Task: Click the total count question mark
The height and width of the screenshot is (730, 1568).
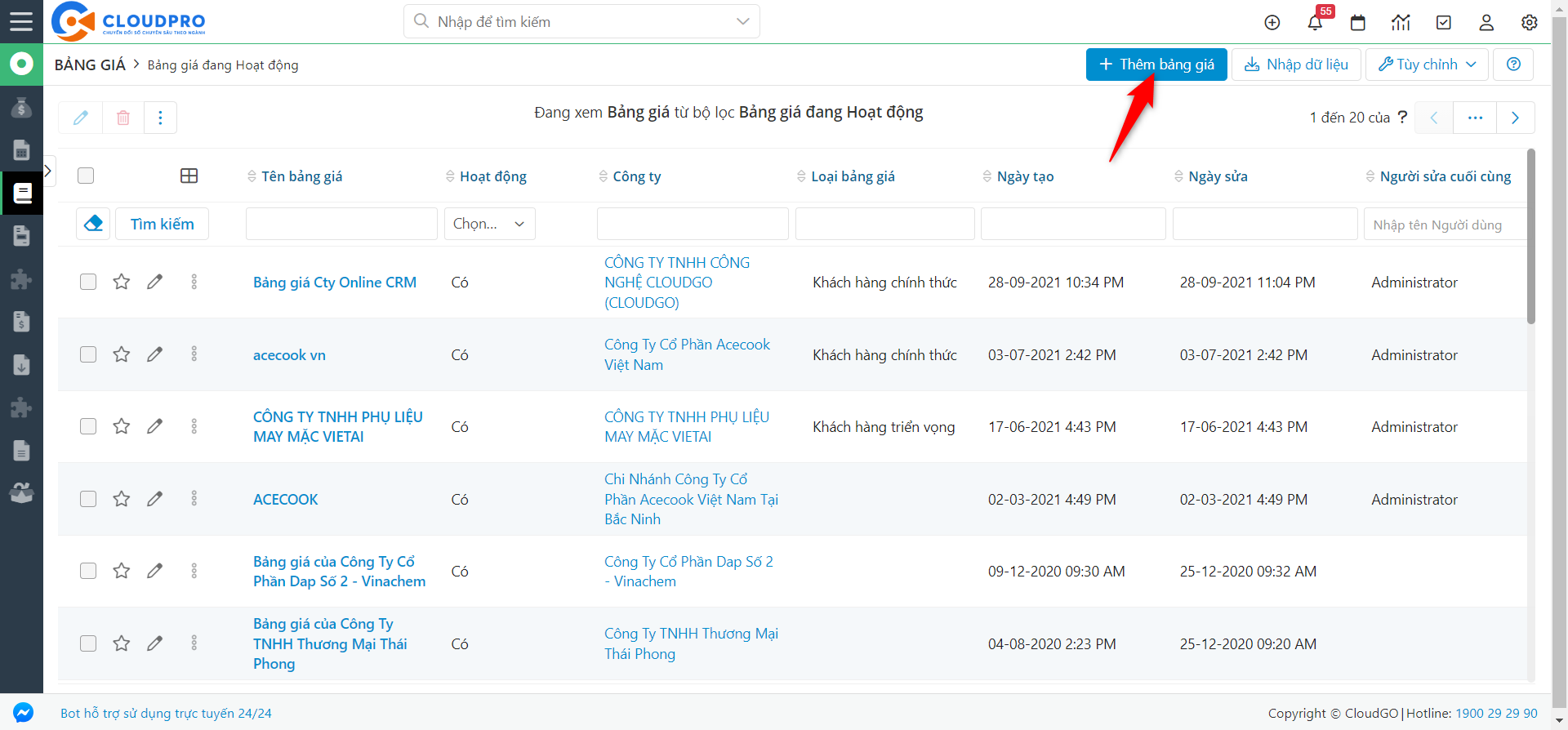Action: click(1402, 117)
